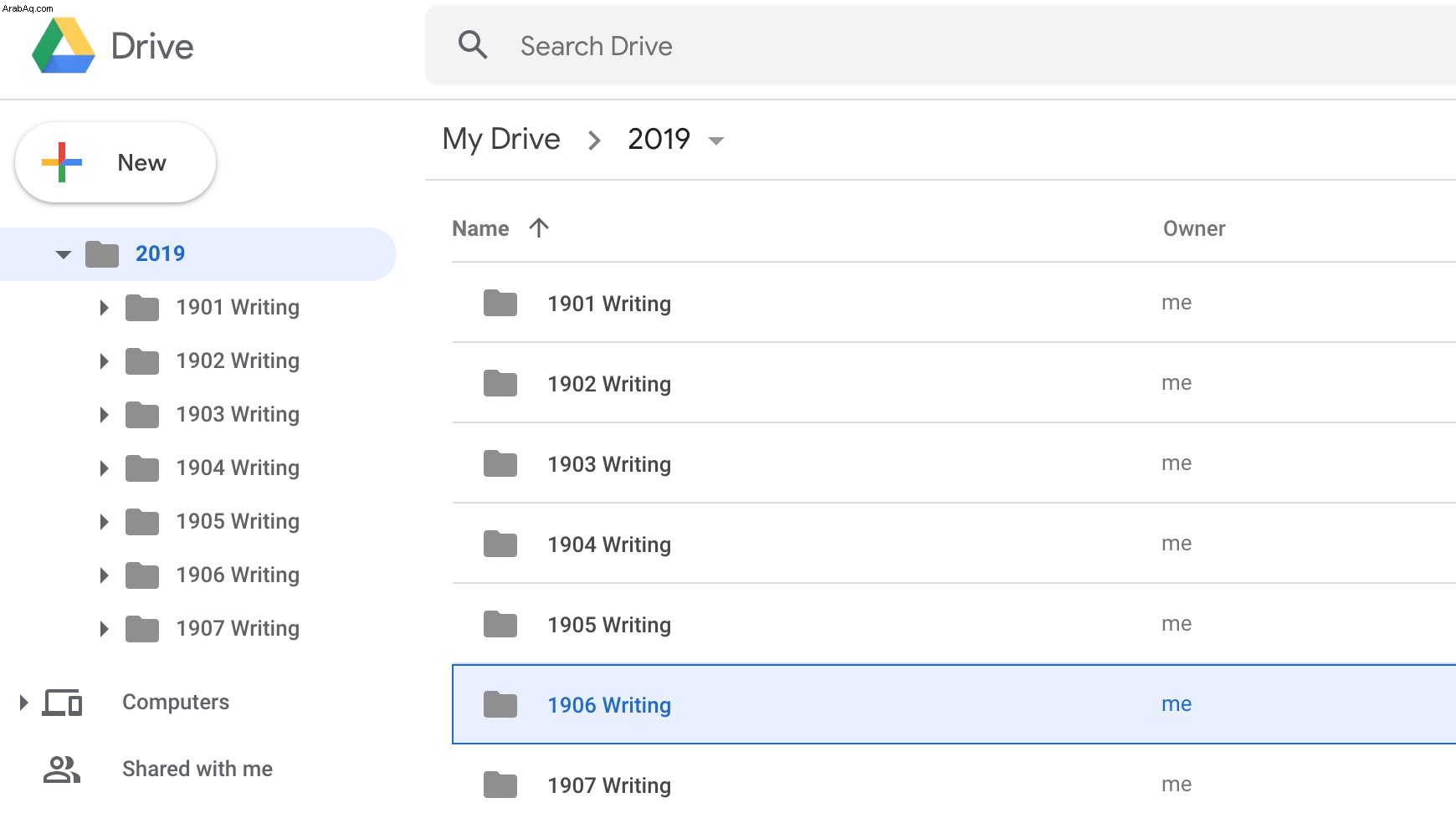Image resolution: width=1456 pixels, height=813 pixels.
Task: Click sidebar folder icon for 1904 Writing
Action: (x=142, y=468)
